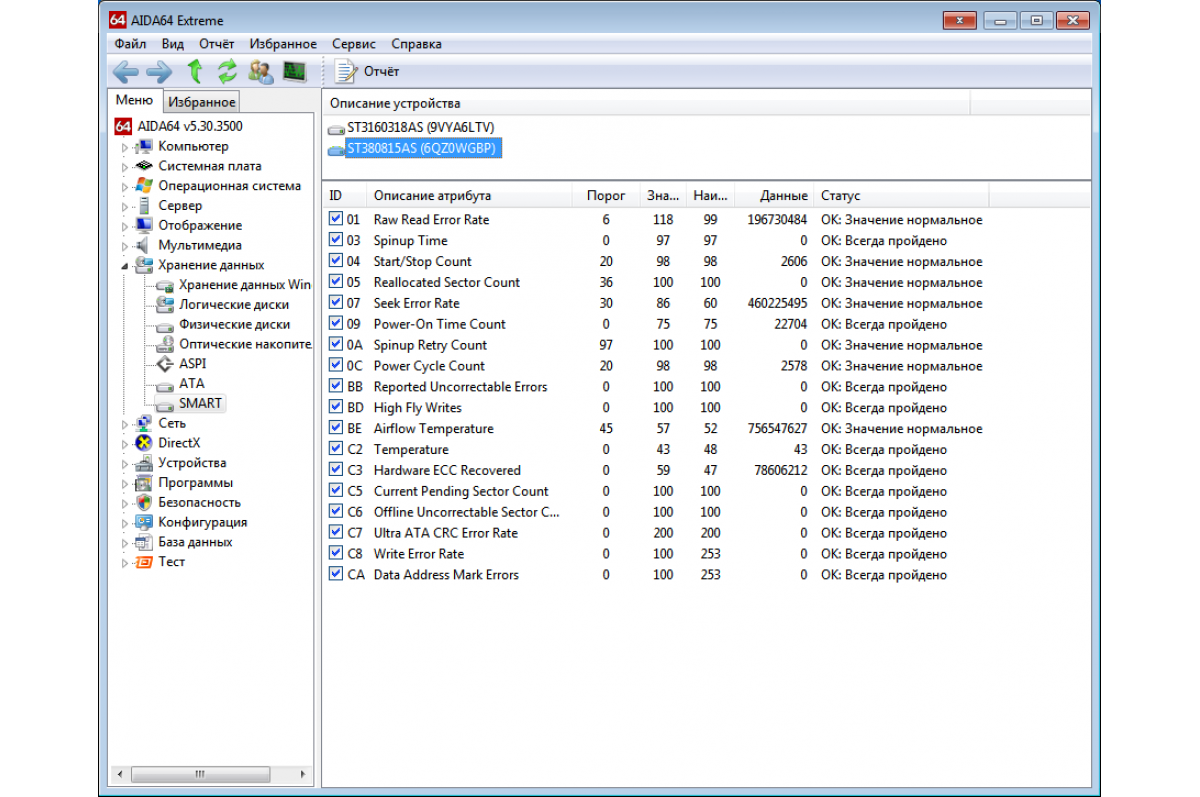Screen dimensions: 1200x797
Task: Expand the Компьютер tree node
Action: [126, 147]
